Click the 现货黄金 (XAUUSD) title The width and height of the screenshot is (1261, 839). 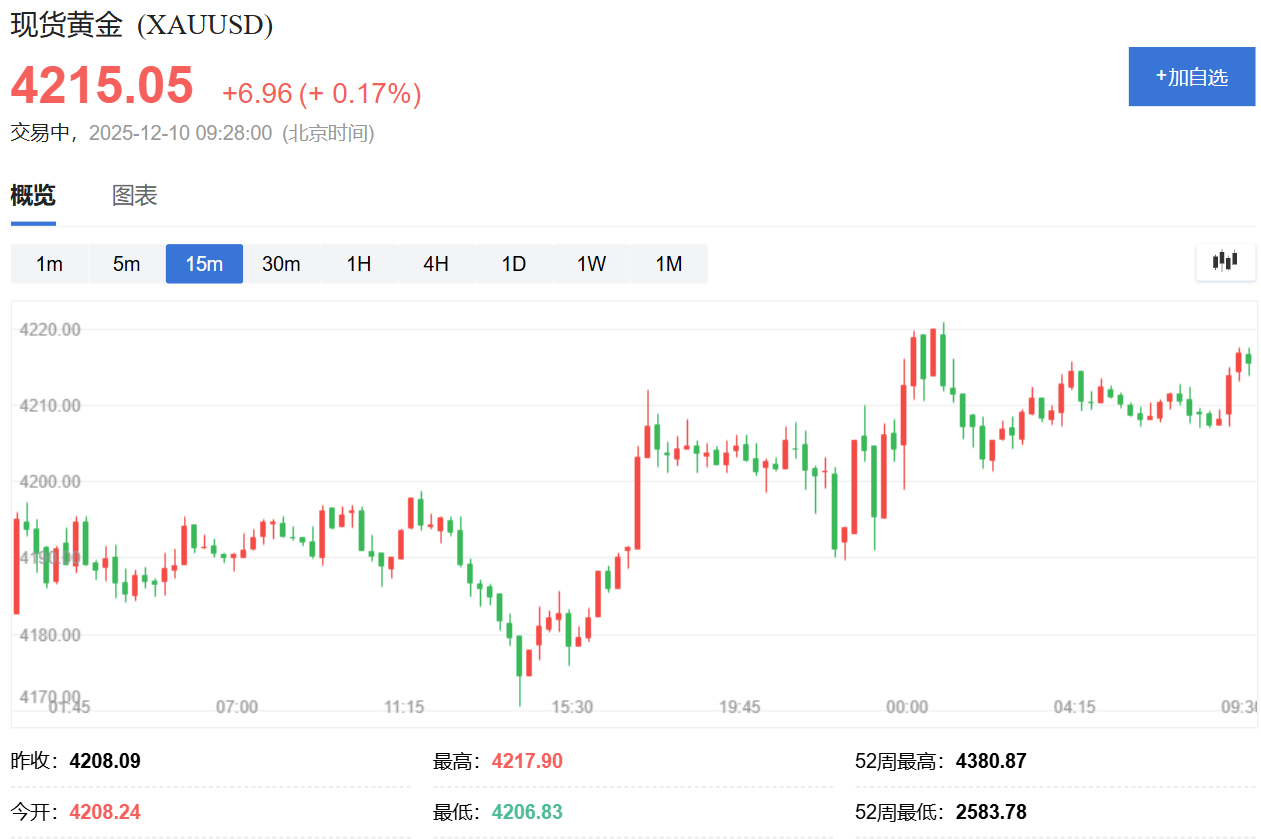click(142, 25)
